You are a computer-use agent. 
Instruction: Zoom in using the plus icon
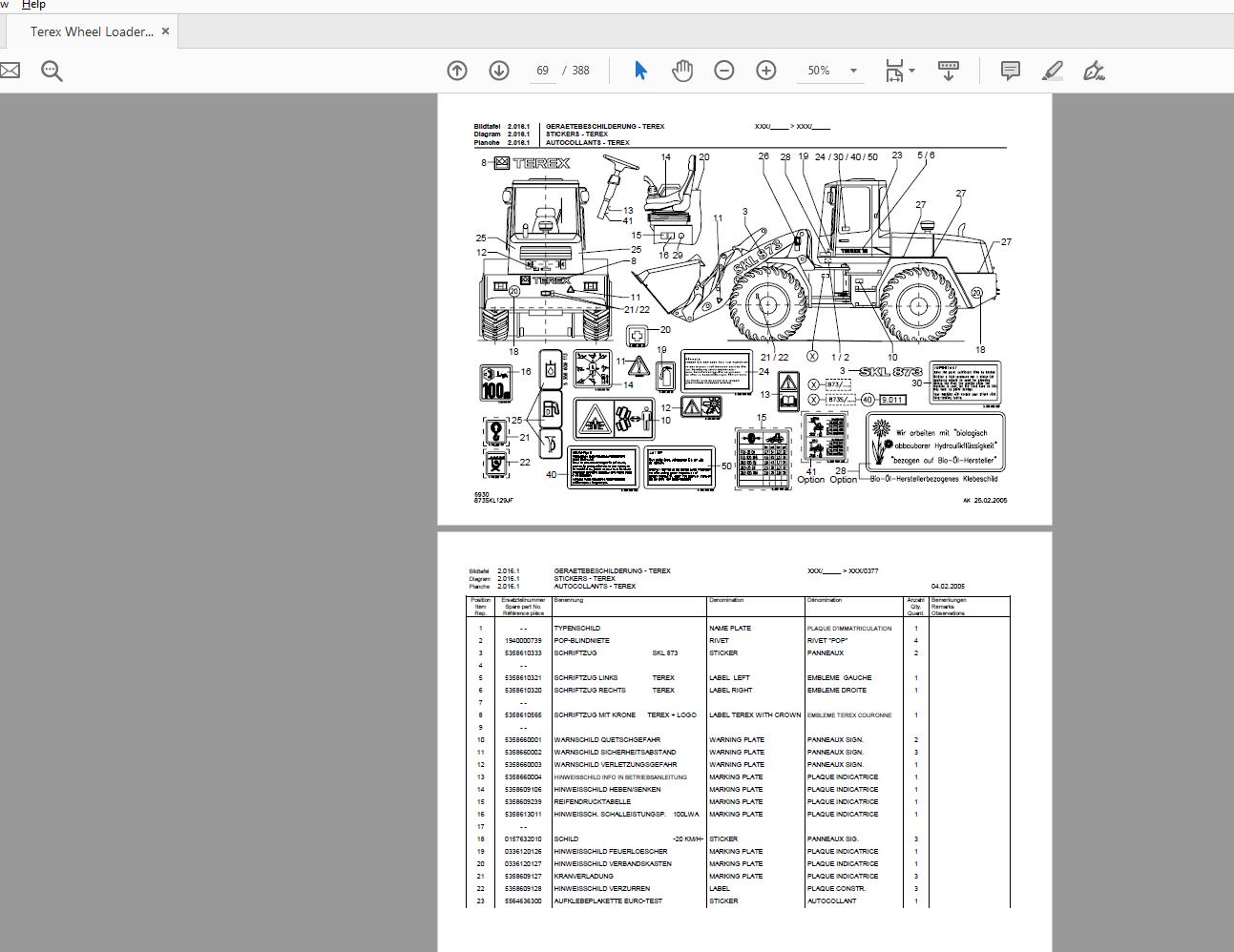(763, 70)
